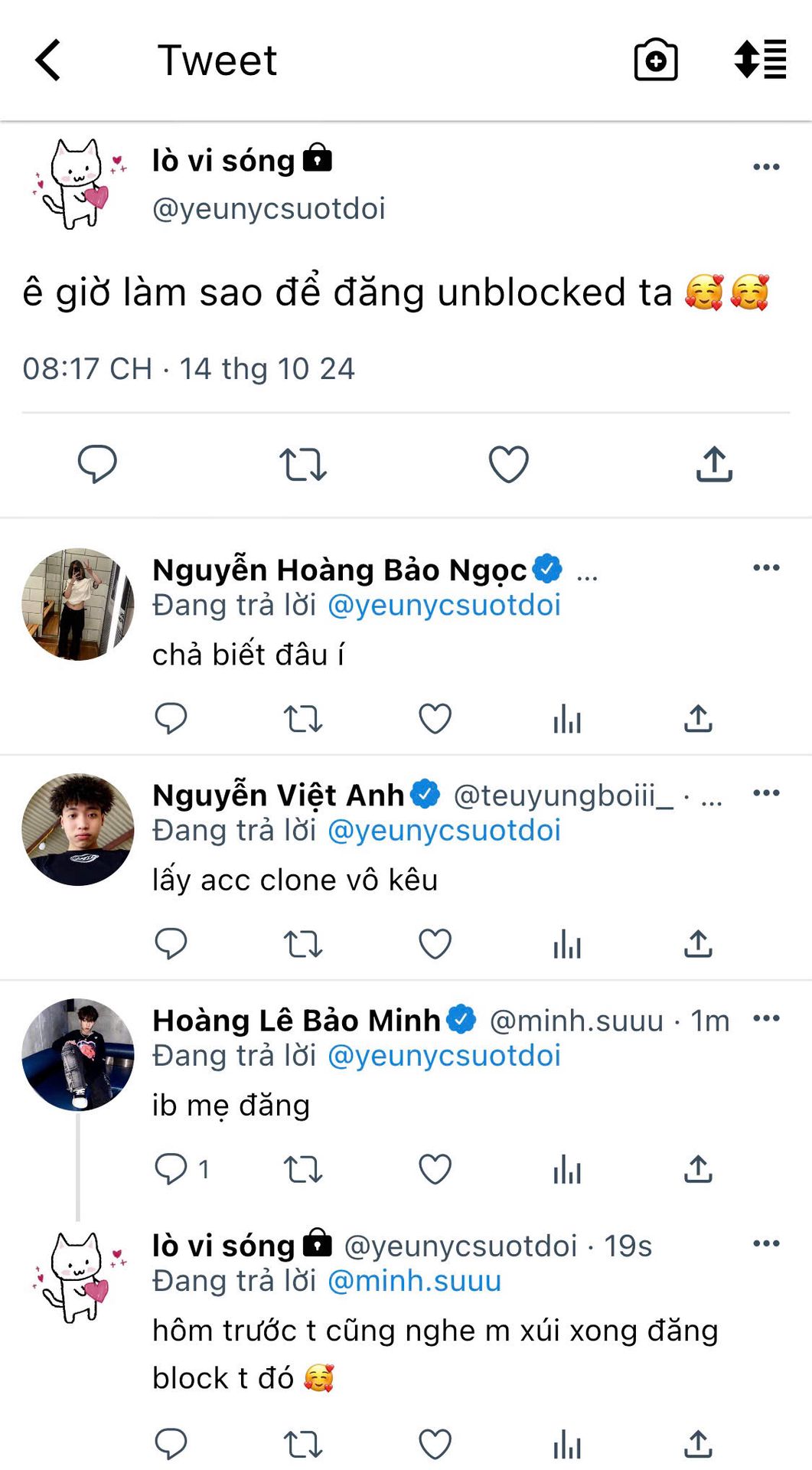Open more options for the main tweet

766,167
